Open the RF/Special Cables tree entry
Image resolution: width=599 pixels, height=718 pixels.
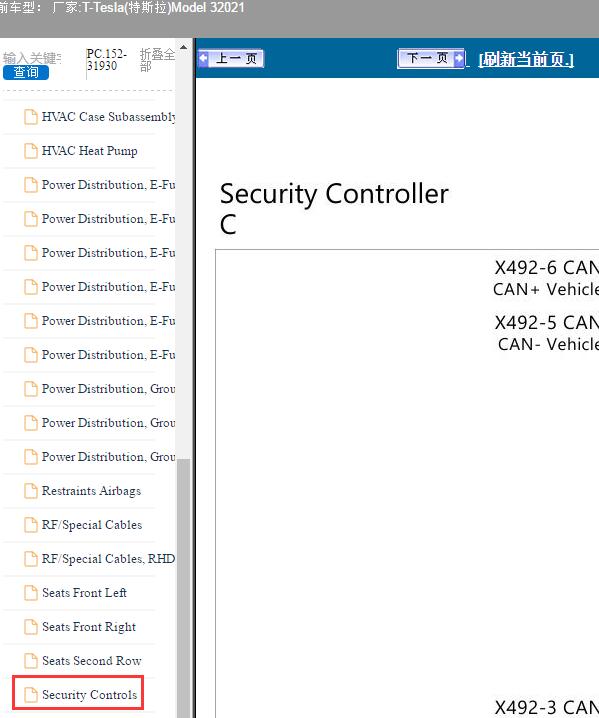tap(92, 525)
